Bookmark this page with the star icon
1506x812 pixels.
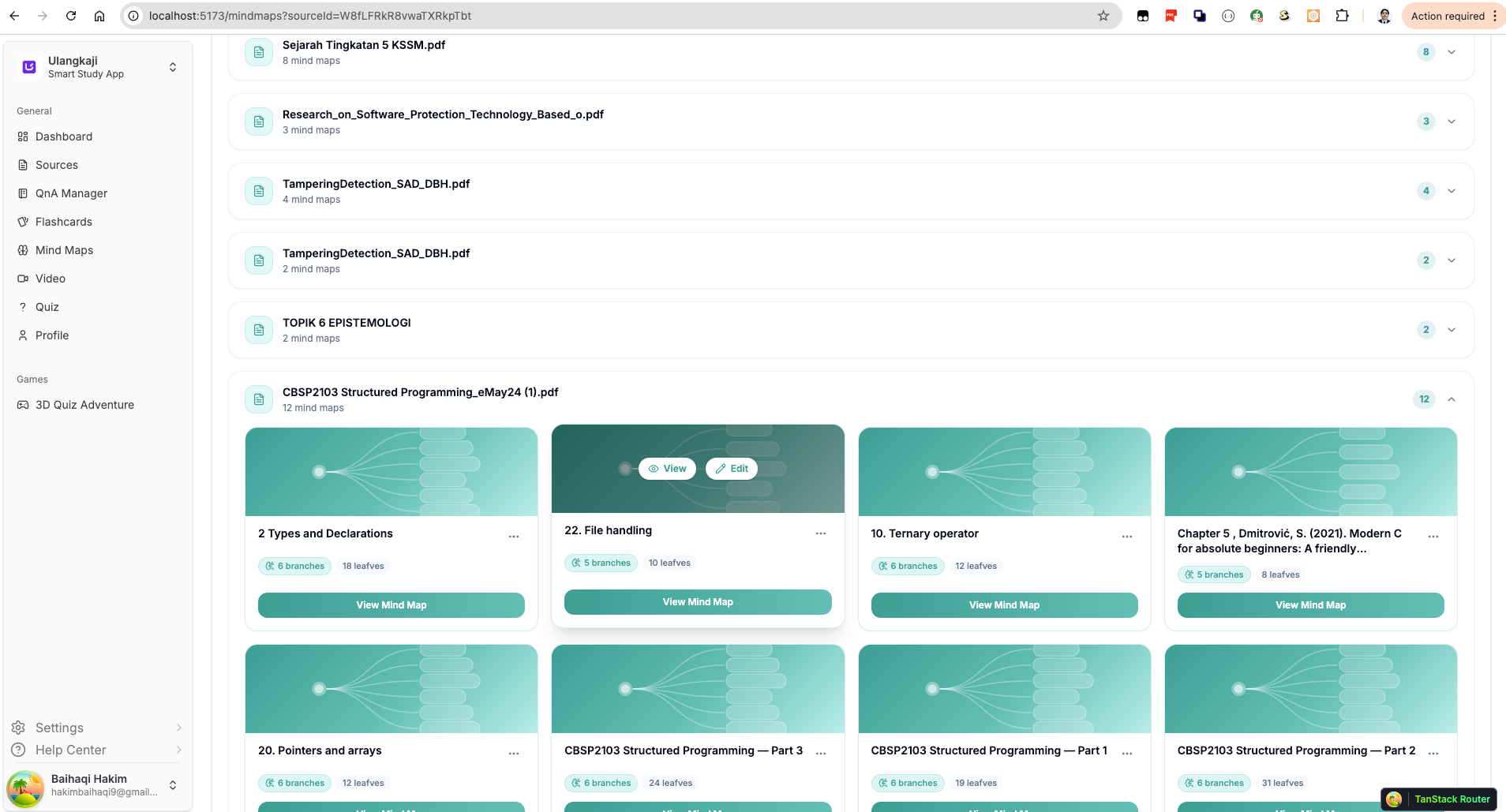1103,16
